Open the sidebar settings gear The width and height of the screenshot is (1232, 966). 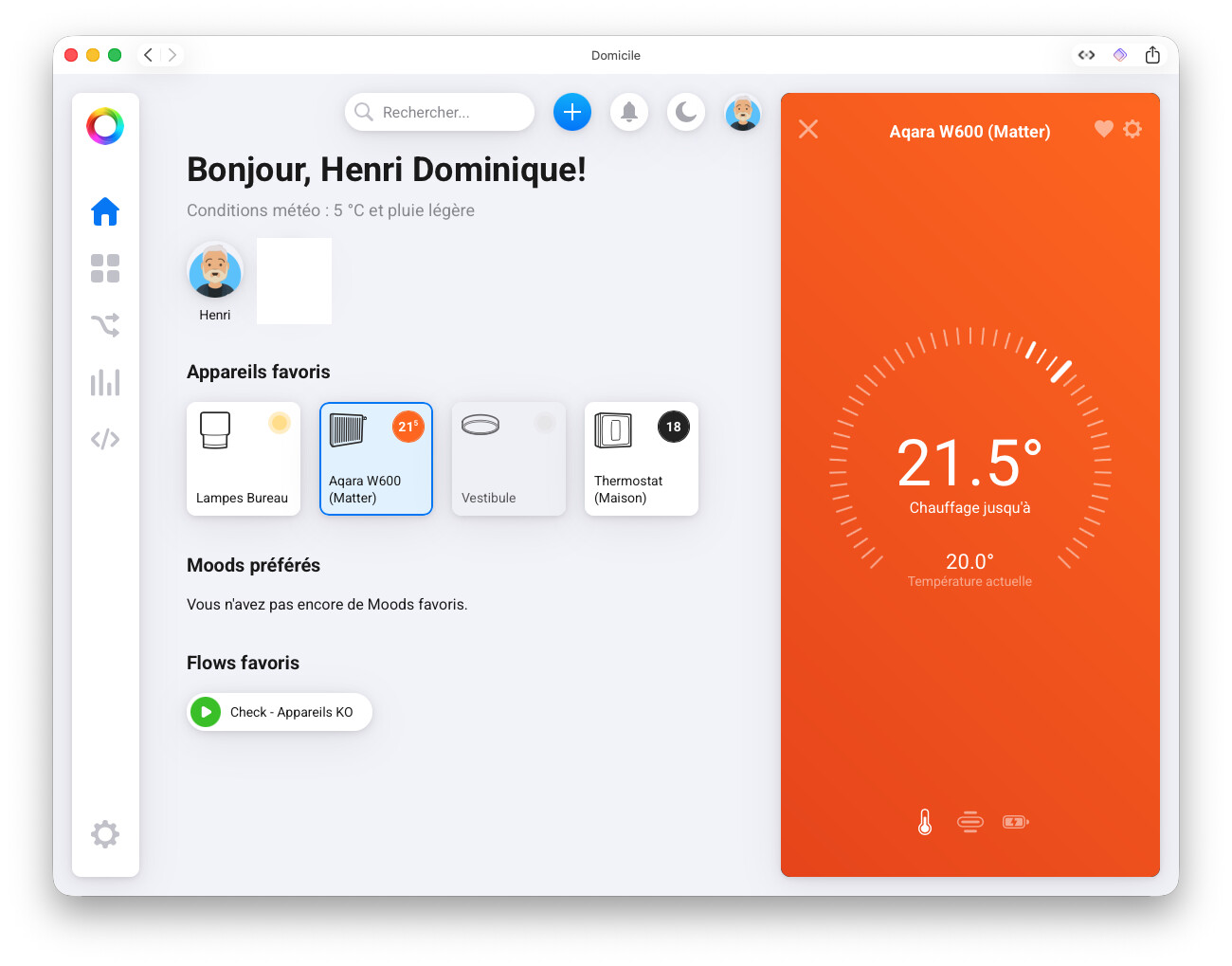pyautogui.click(x=105, y=834)
